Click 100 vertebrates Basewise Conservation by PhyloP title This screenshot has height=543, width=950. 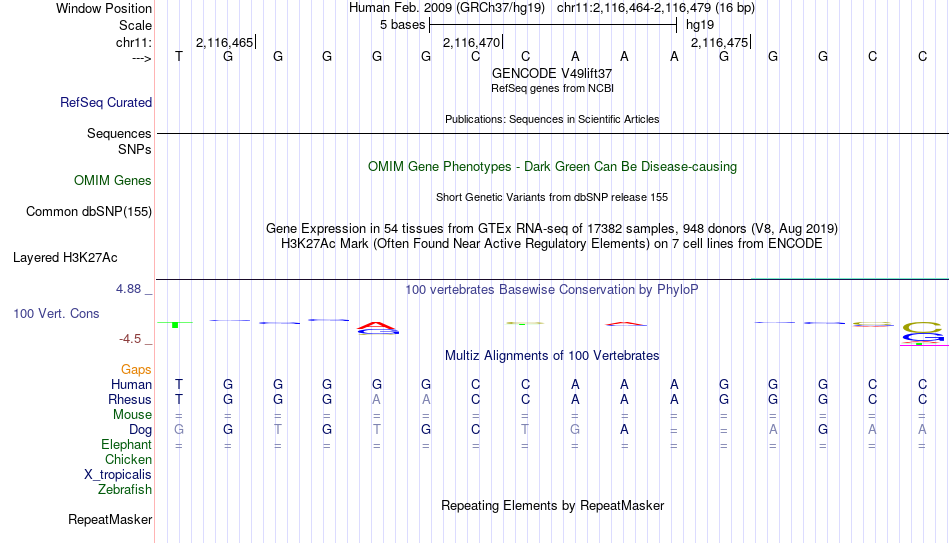coord(552,290)
